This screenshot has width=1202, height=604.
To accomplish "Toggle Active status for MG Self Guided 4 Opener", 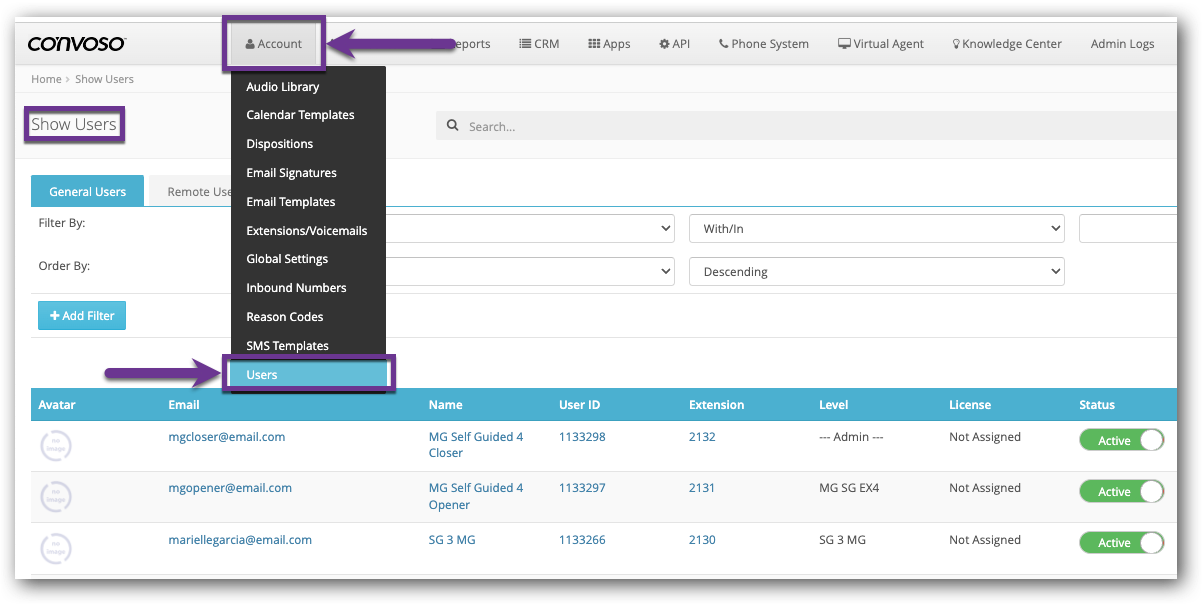I will pos(1121,491).
